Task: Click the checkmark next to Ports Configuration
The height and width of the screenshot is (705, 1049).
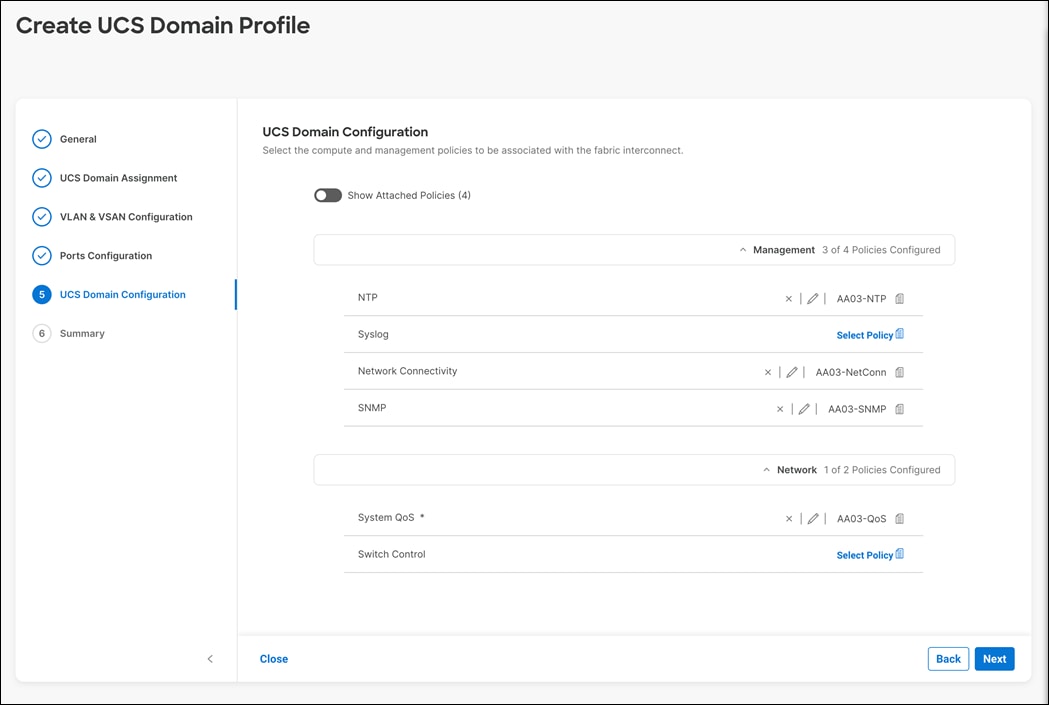Action: (x=41, y=255)
